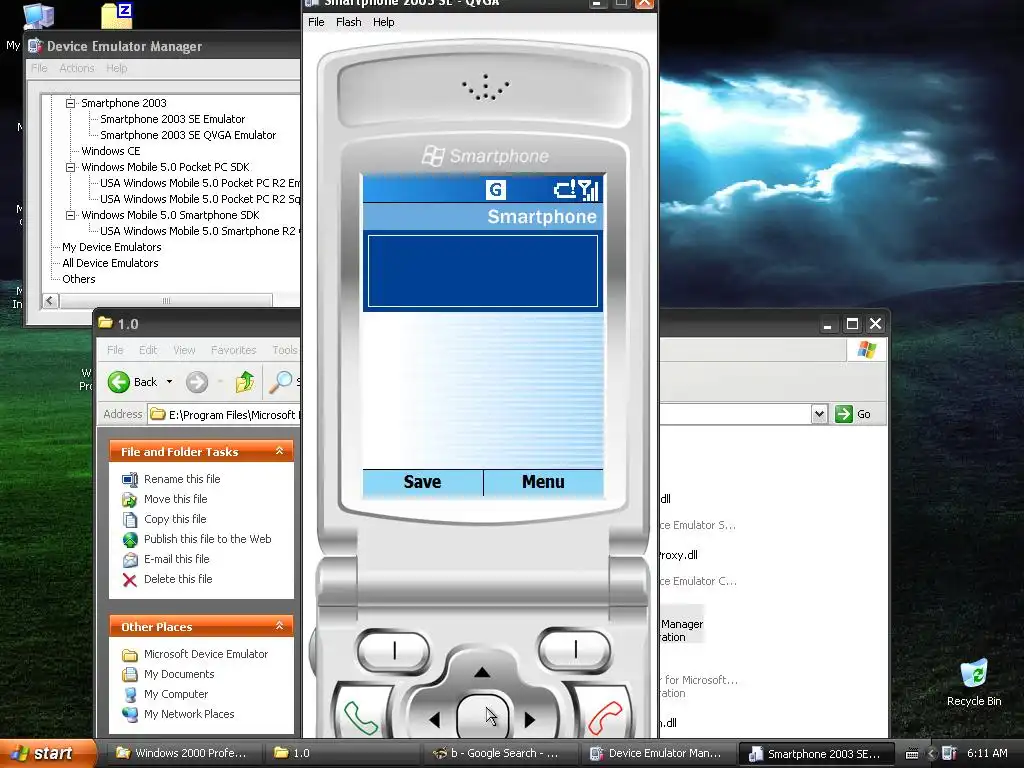
Task: Open Explorer's Favorites menu
Action: [x=233, y=350]
